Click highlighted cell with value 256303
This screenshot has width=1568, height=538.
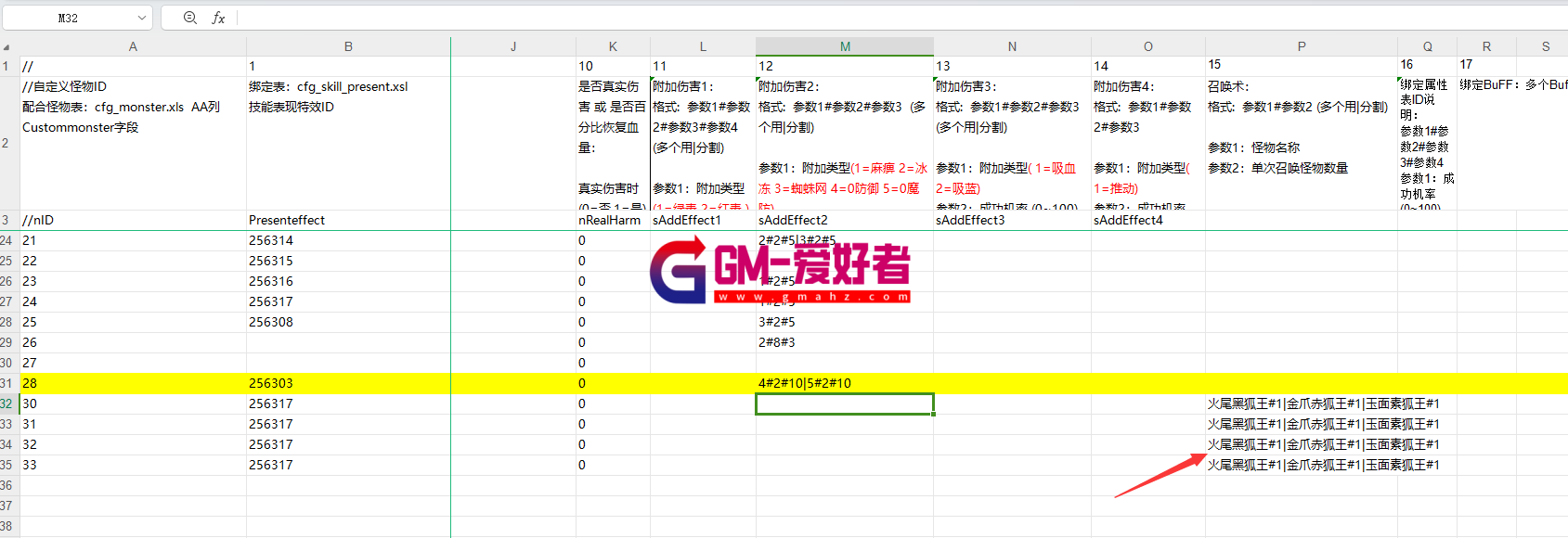point(348,383)
